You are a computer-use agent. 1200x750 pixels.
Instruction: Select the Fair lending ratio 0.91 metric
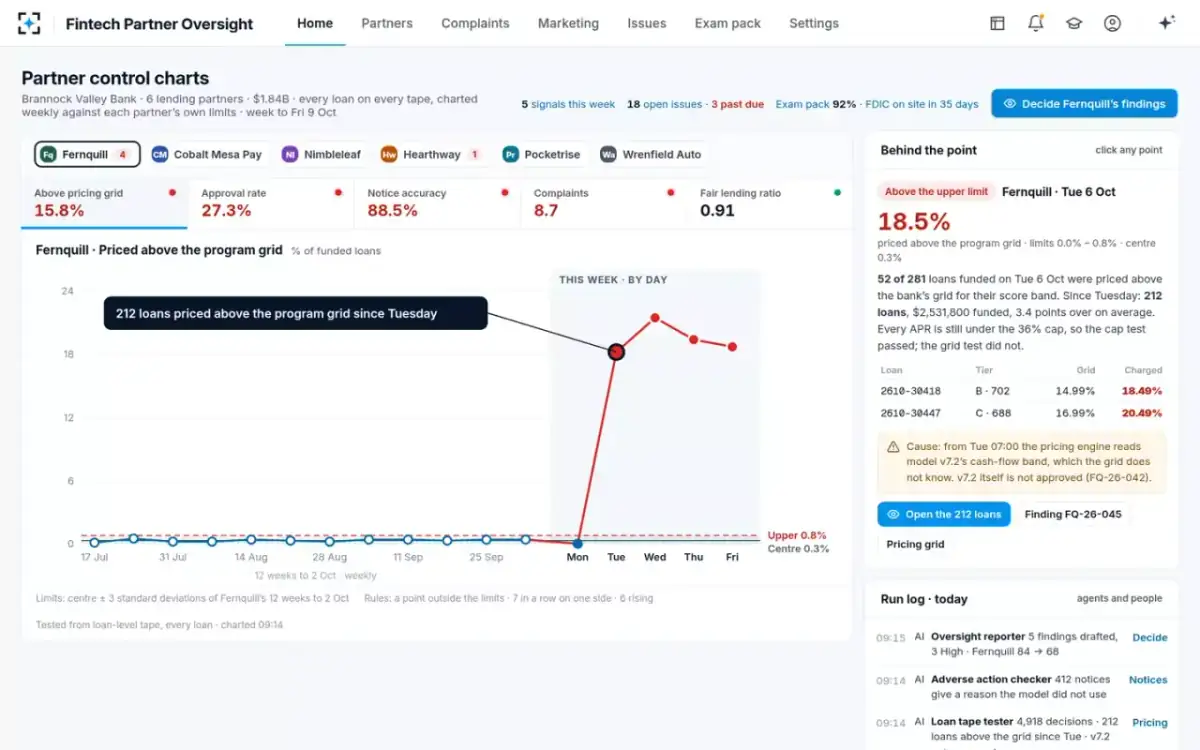tap(770, 203)
